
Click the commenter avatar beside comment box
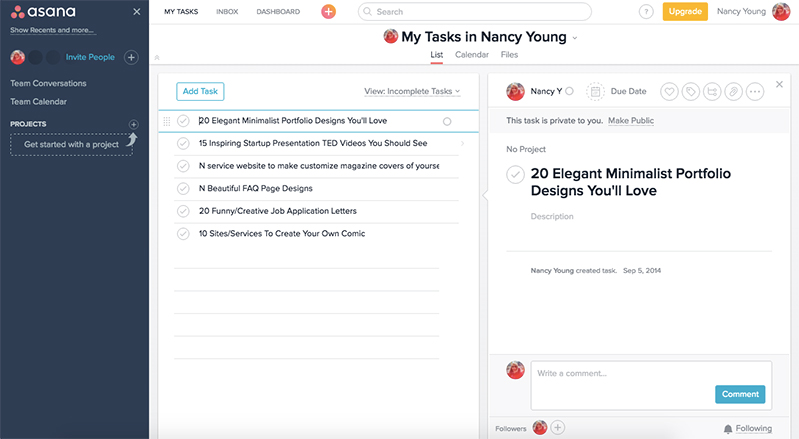point(515,370)
